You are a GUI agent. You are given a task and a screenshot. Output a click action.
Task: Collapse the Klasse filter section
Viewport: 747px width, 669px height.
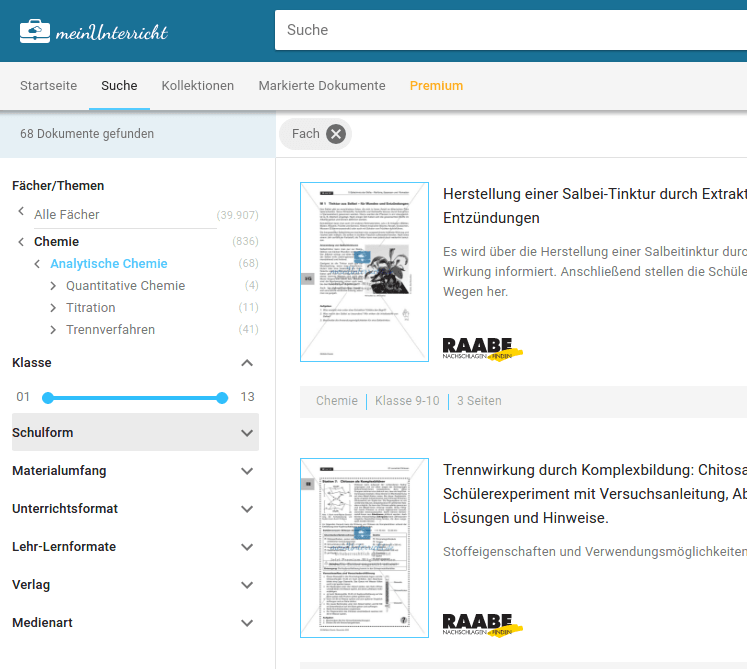click(247, 363)
